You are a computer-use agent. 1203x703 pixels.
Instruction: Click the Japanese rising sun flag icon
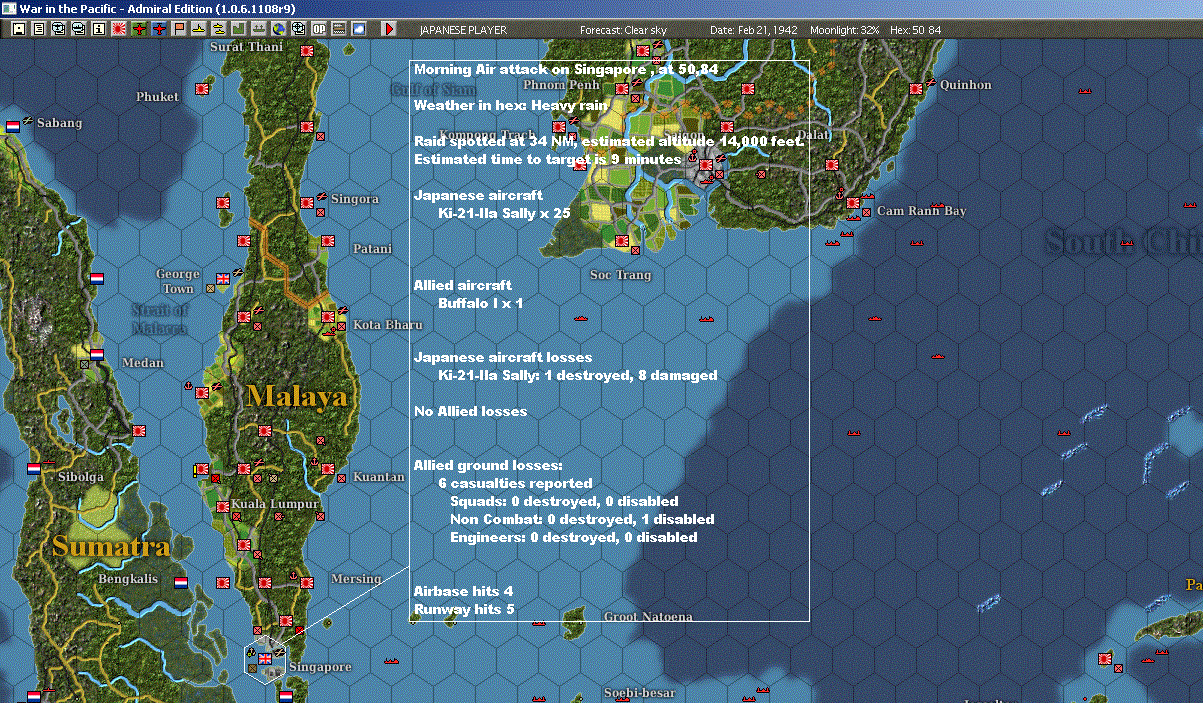(118, 29)
